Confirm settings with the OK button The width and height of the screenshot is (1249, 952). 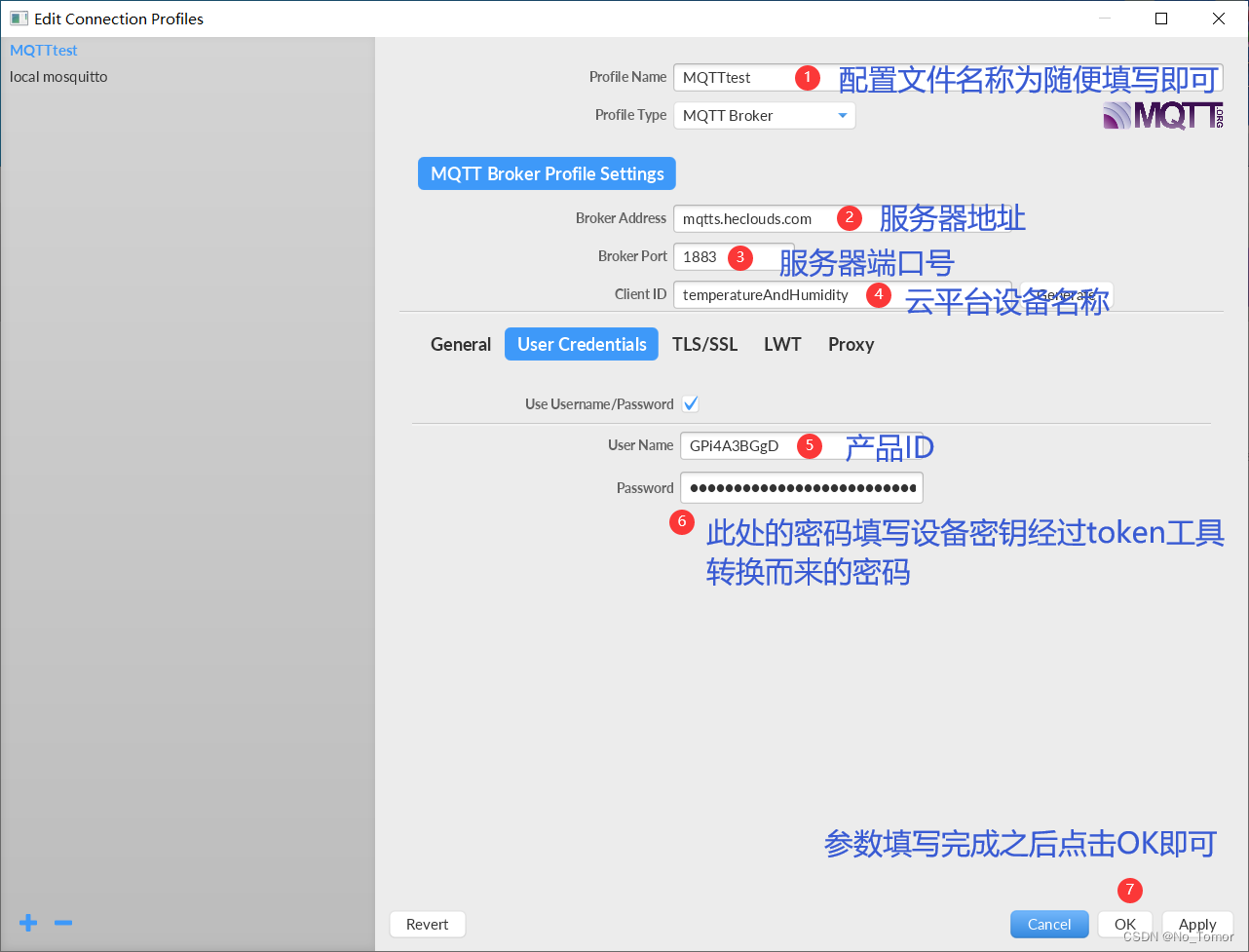1125,924
